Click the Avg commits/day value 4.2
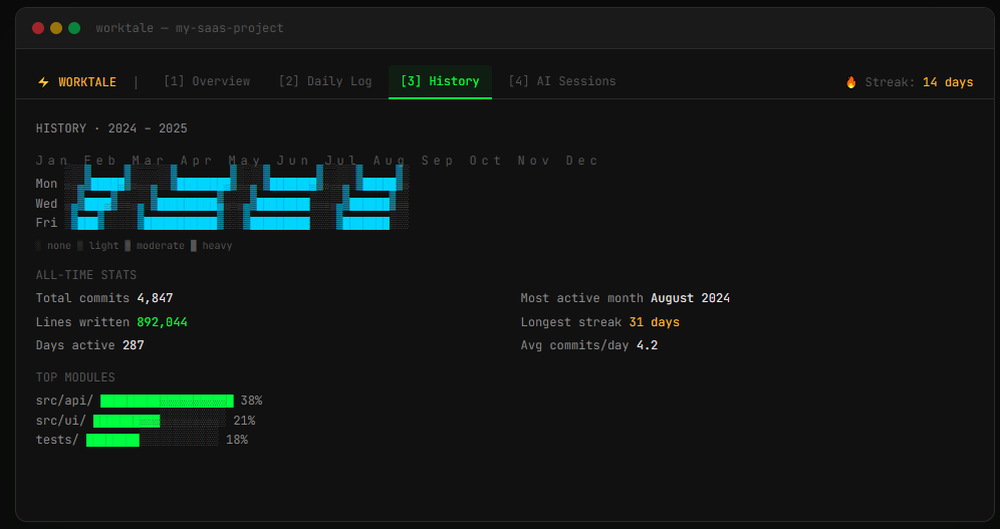Screen dimensions: 1000x529 647,345
